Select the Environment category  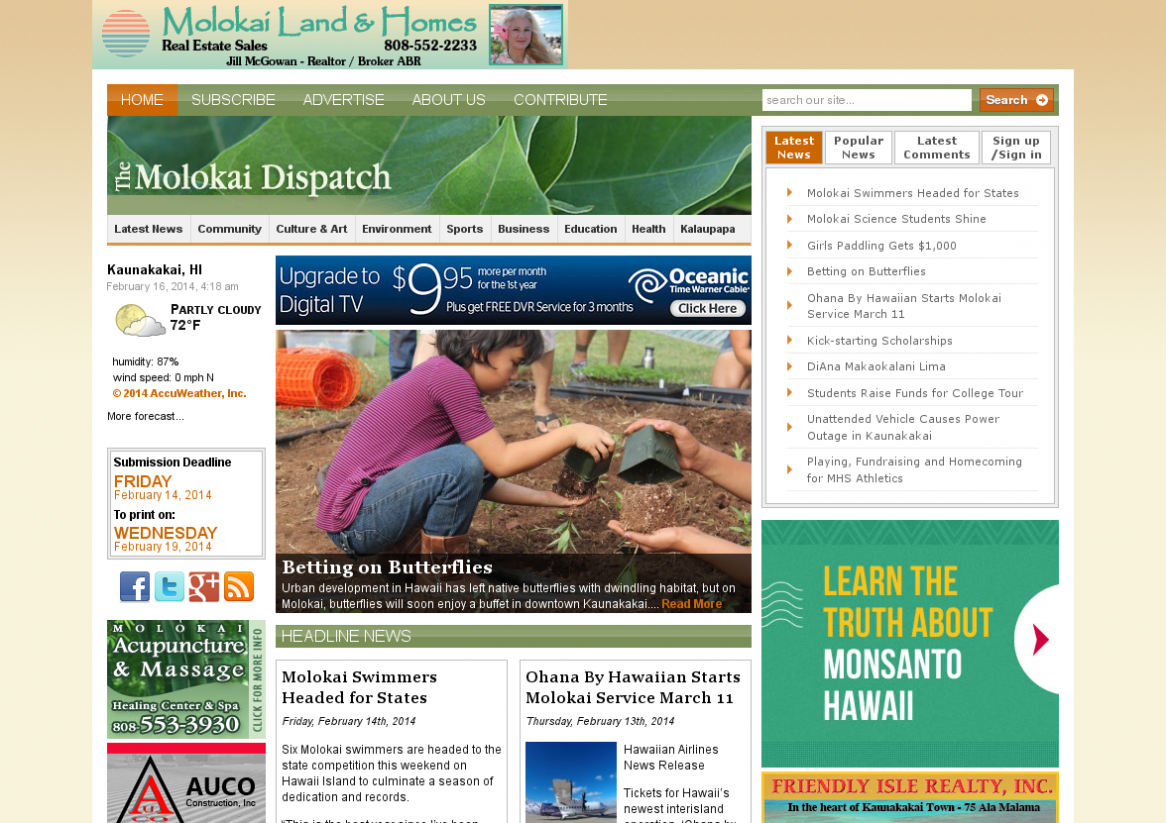tap(396, 229)
